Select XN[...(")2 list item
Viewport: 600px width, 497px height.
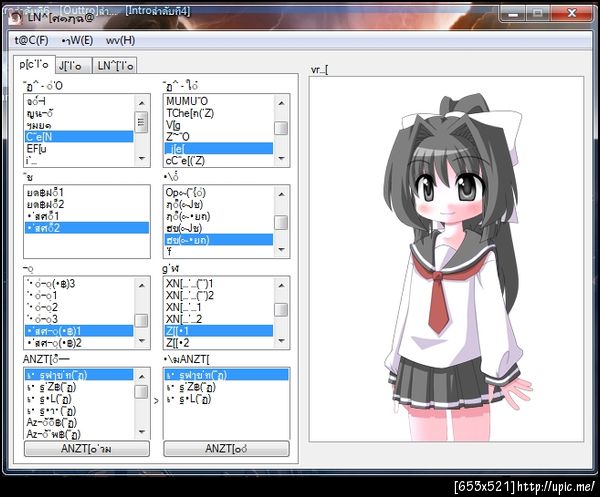[x=219, y=295]
